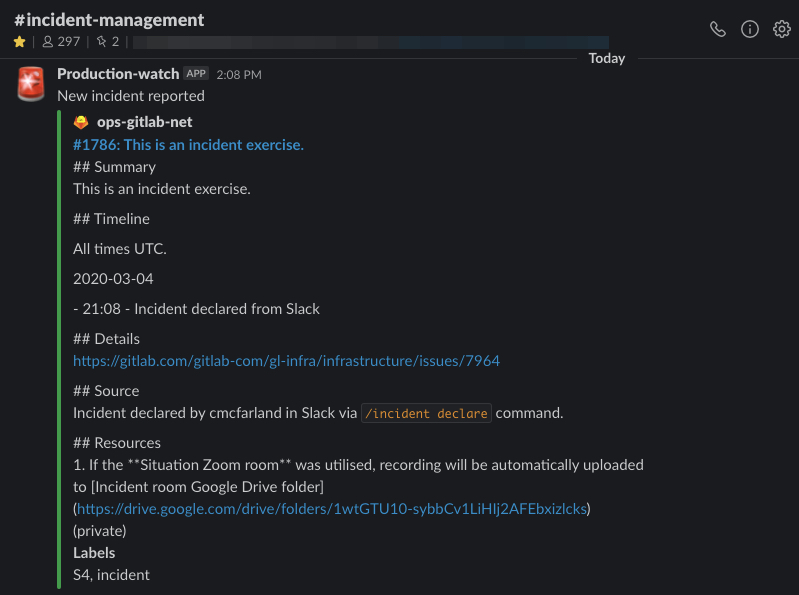Click the ops-gitlab-net author name

(145, 122)
